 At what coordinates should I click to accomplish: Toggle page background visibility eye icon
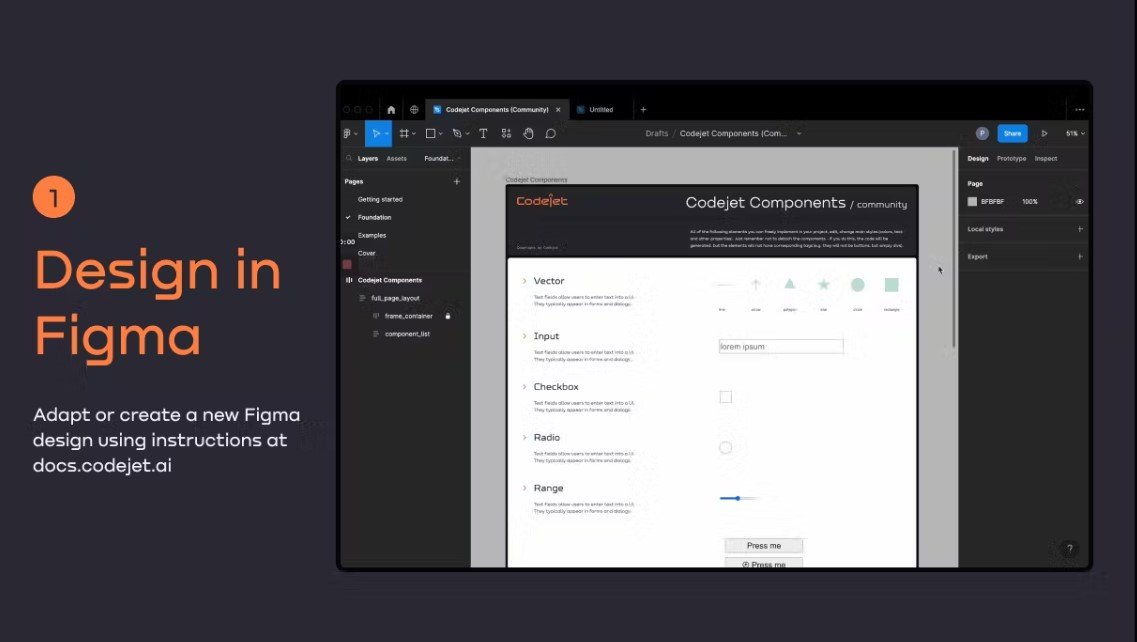click(1080, 202)
